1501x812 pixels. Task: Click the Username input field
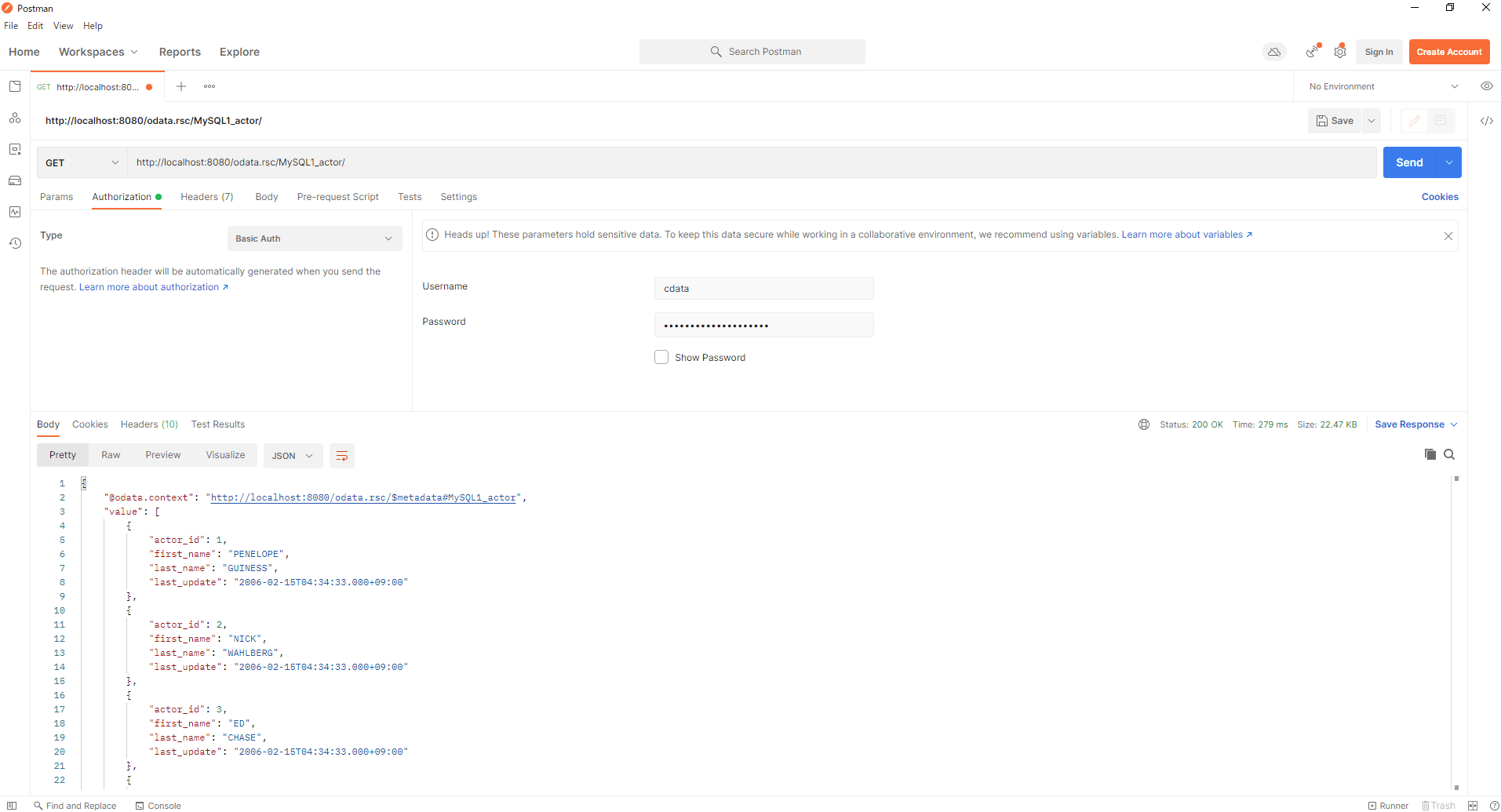click(763, 289)
